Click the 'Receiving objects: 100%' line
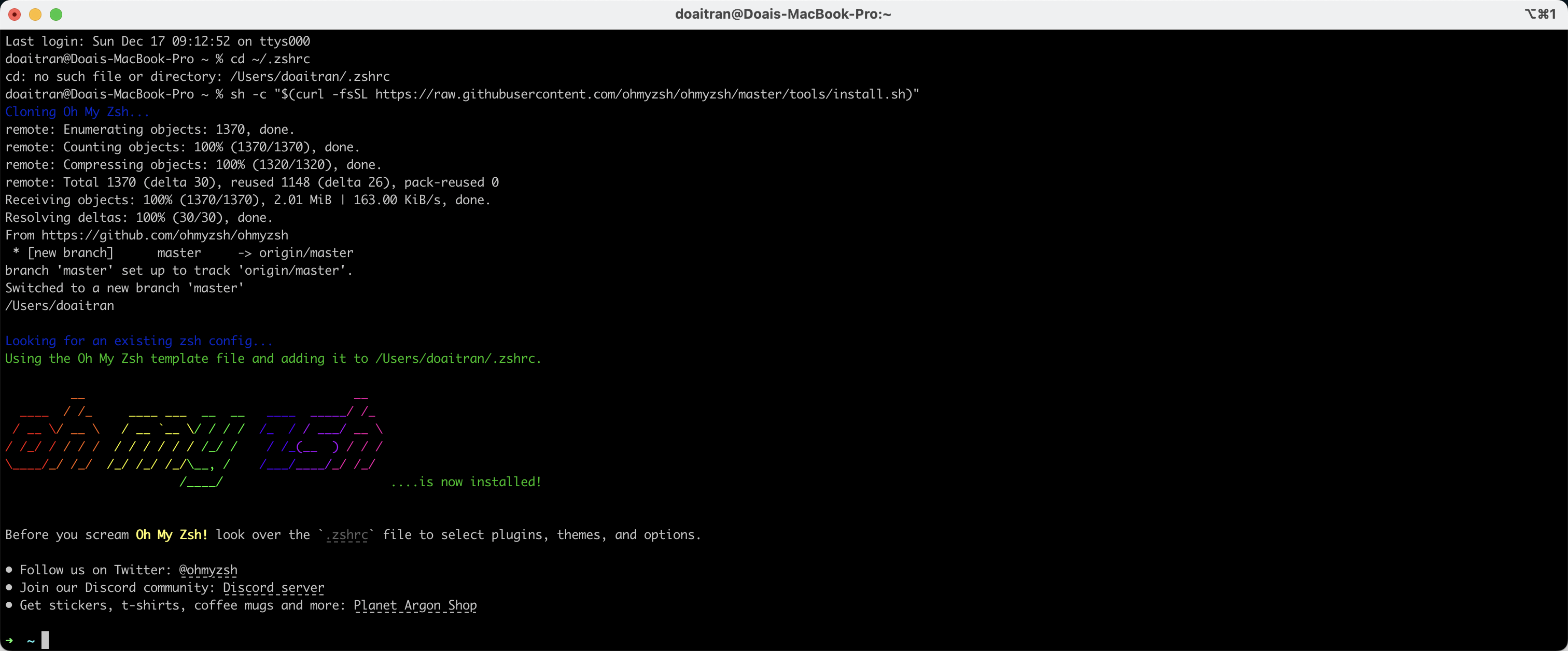The height and width of the screenshot is (651, 1568). pos(248,200)
